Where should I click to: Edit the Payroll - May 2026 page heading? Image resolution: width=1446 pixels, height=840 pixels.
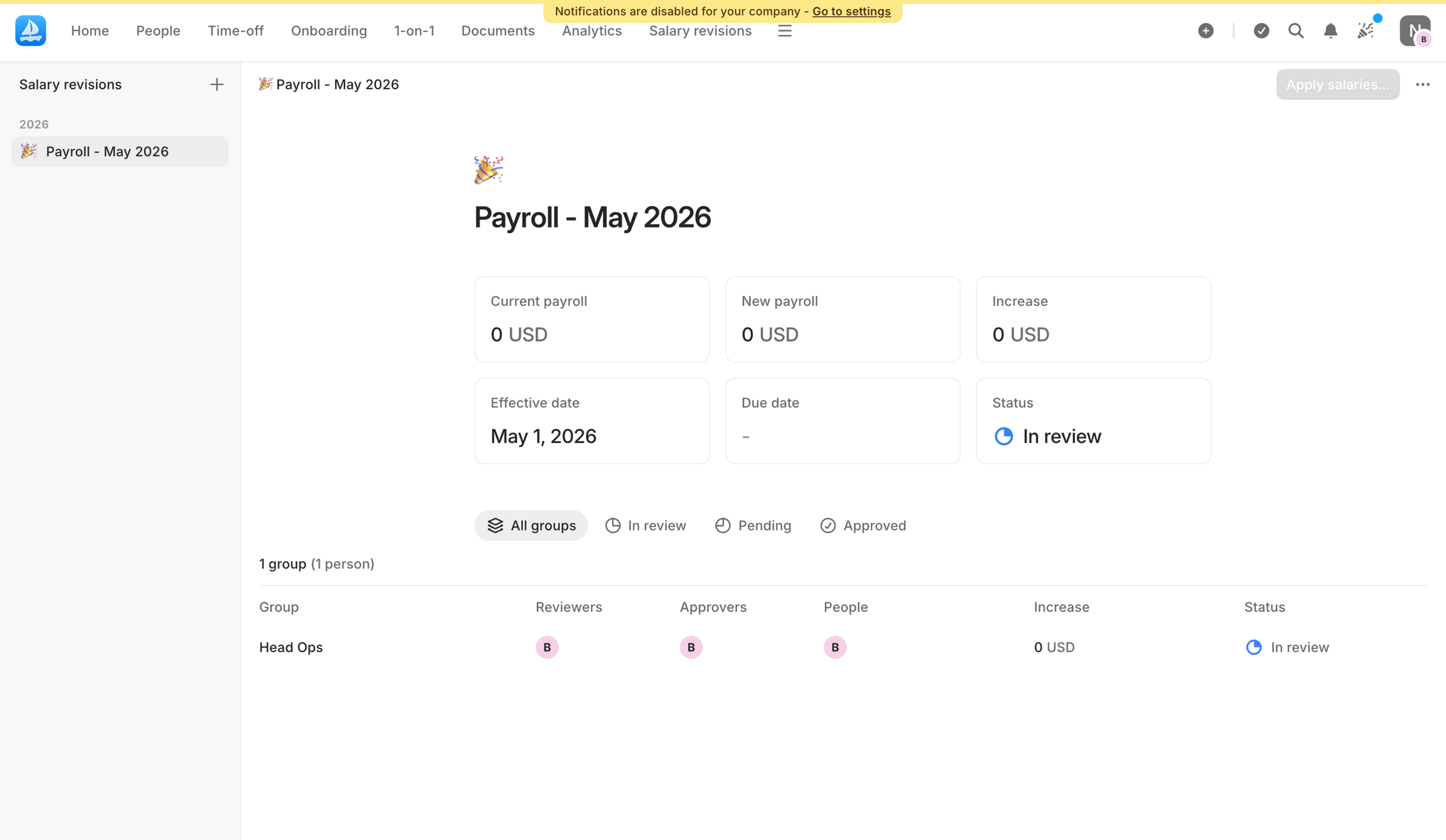click(592, 217)
